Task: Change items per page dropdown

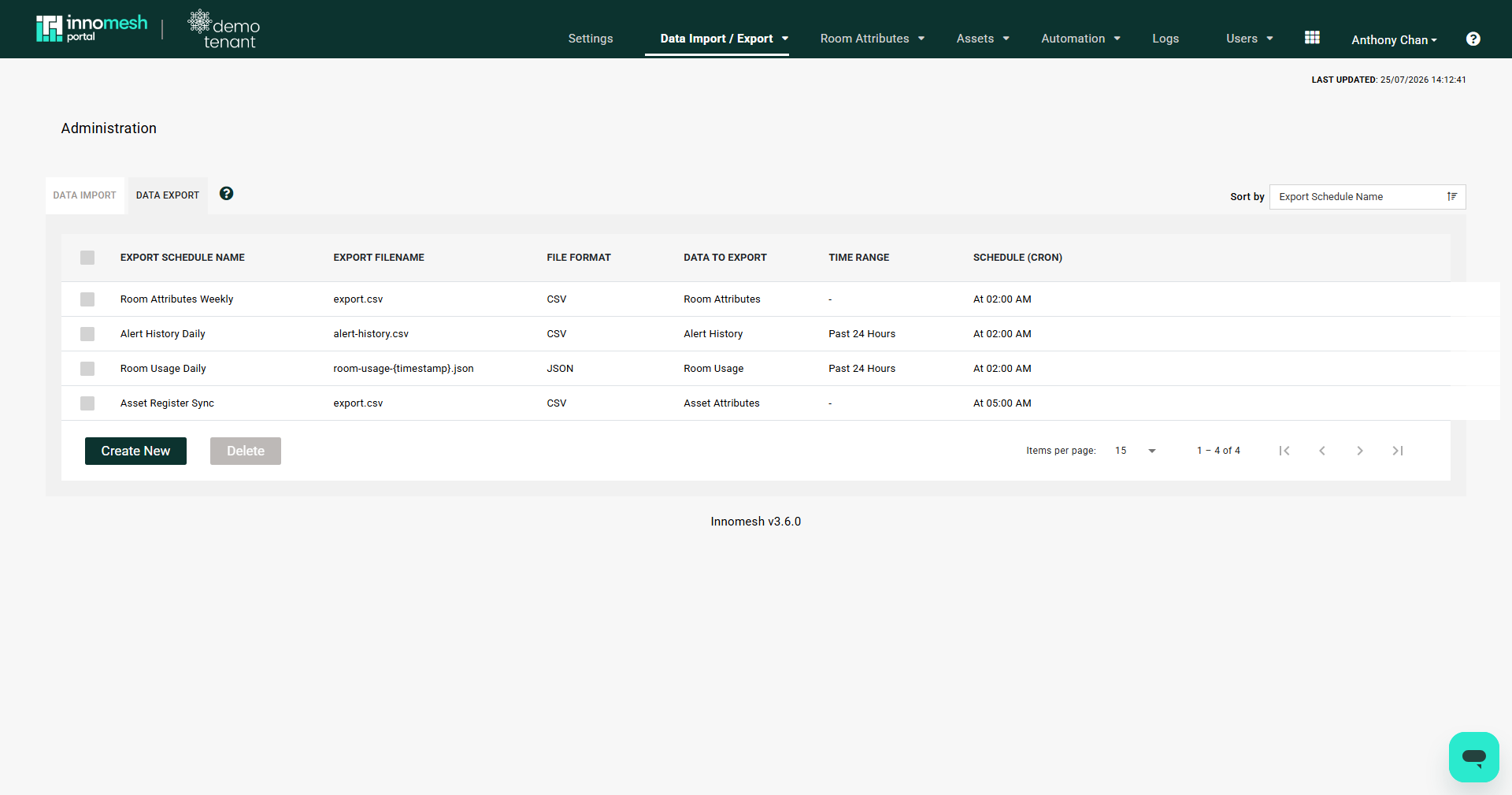Action: (1135, 451)
